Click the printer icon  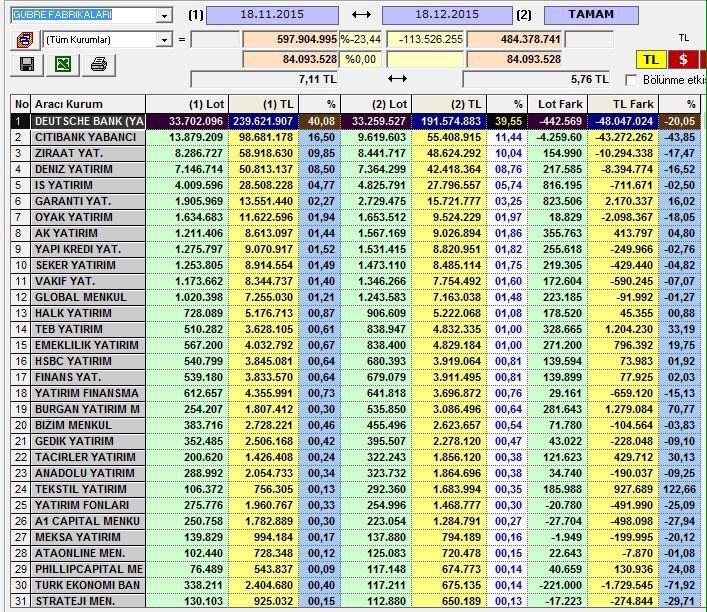tap(99, 65)
